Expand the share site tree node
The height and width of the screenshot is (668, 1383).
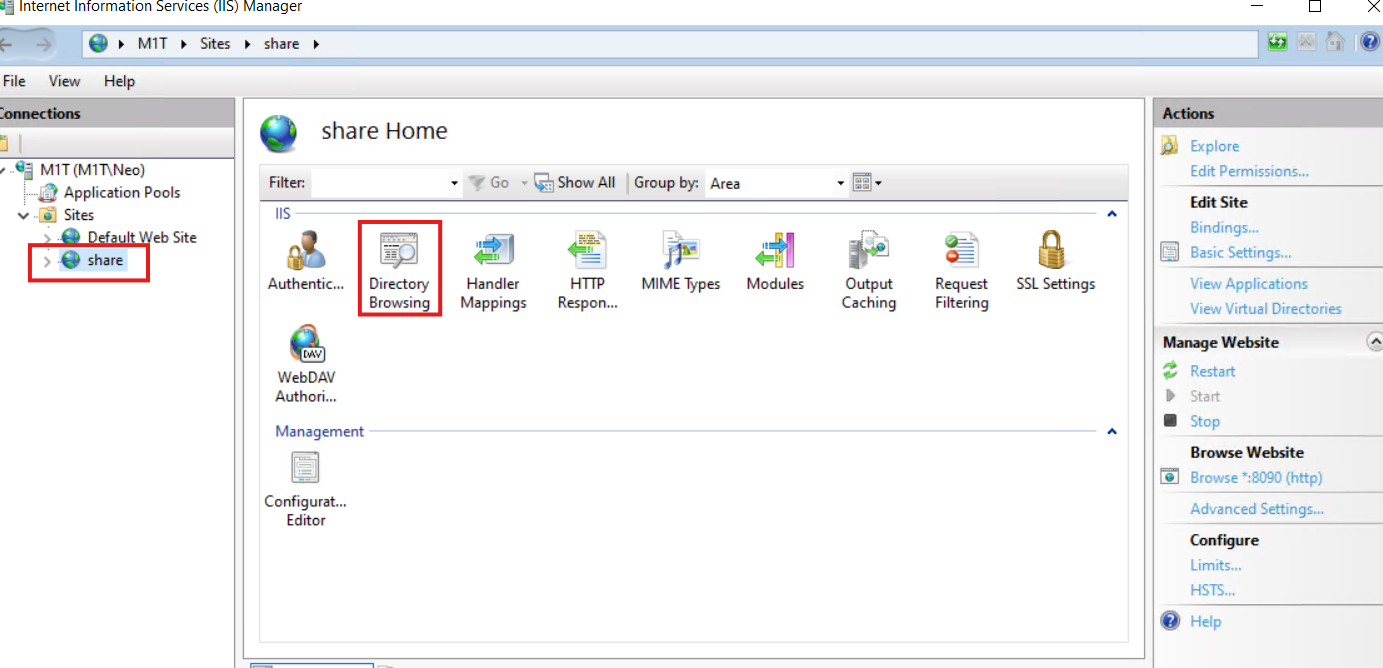pyautogui.click(x=47, y=261)
